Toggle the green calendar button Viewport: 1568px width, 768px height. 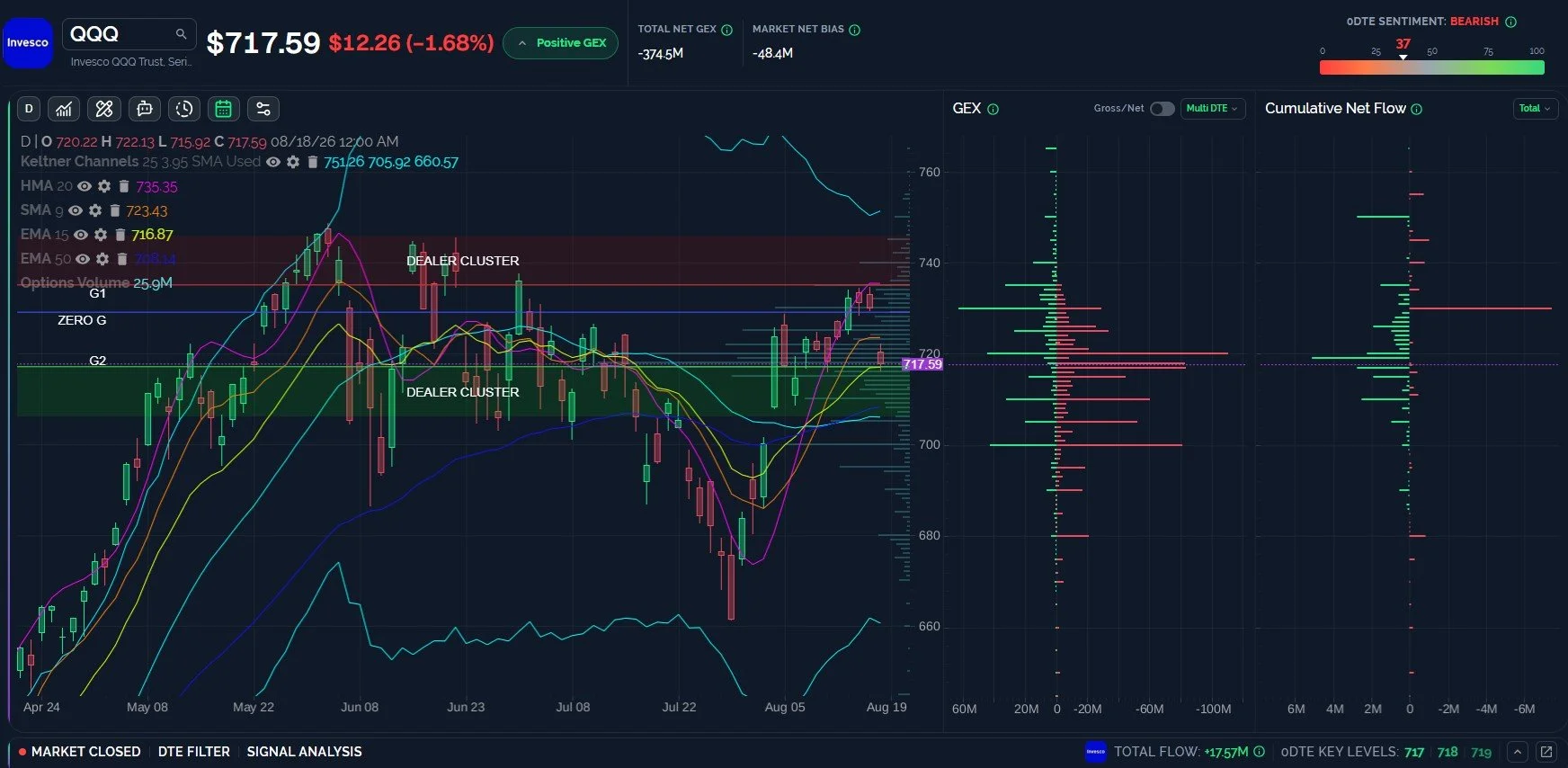pos(224,109)
